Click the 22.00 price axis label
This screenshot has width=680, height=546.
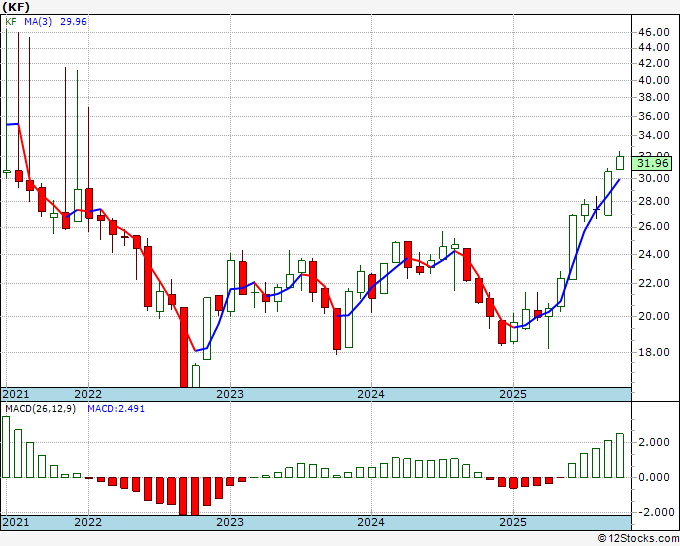[x=653, y=283]
